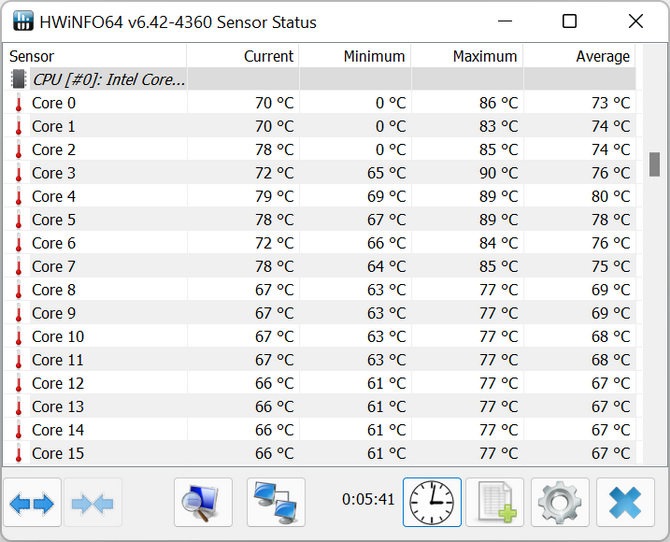Click the Minimum column header
Screen dimensions: 670x542
click(355, 56)
